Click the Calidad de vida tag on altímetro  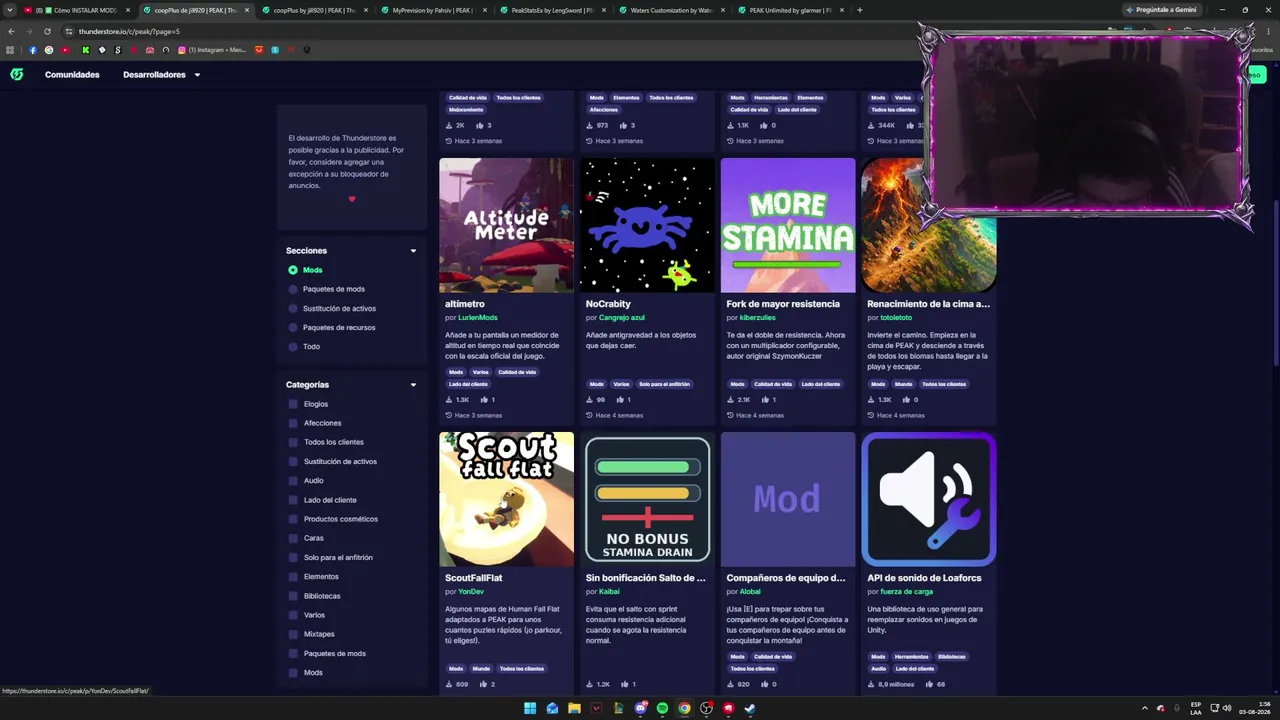click(517, 372)
